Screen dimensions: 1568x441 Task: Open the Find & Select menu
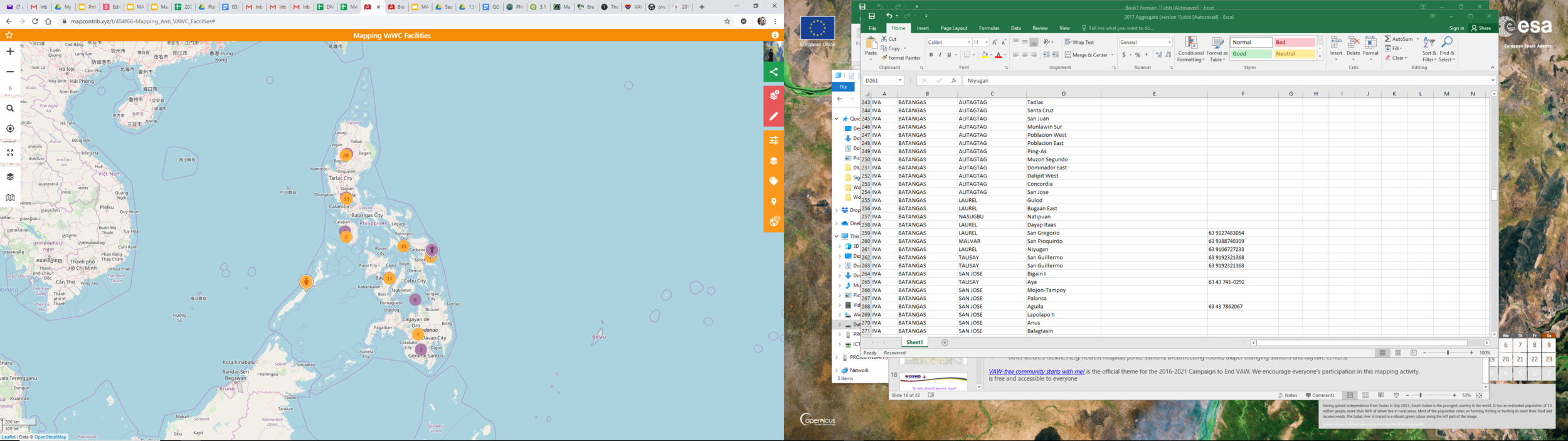1447,49
